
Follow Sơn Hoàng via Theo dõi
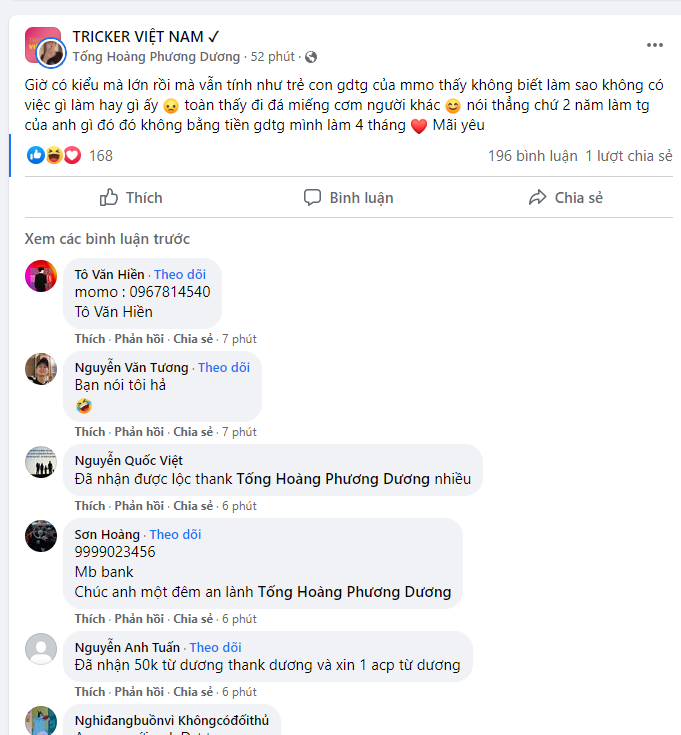tap(175, 534)
